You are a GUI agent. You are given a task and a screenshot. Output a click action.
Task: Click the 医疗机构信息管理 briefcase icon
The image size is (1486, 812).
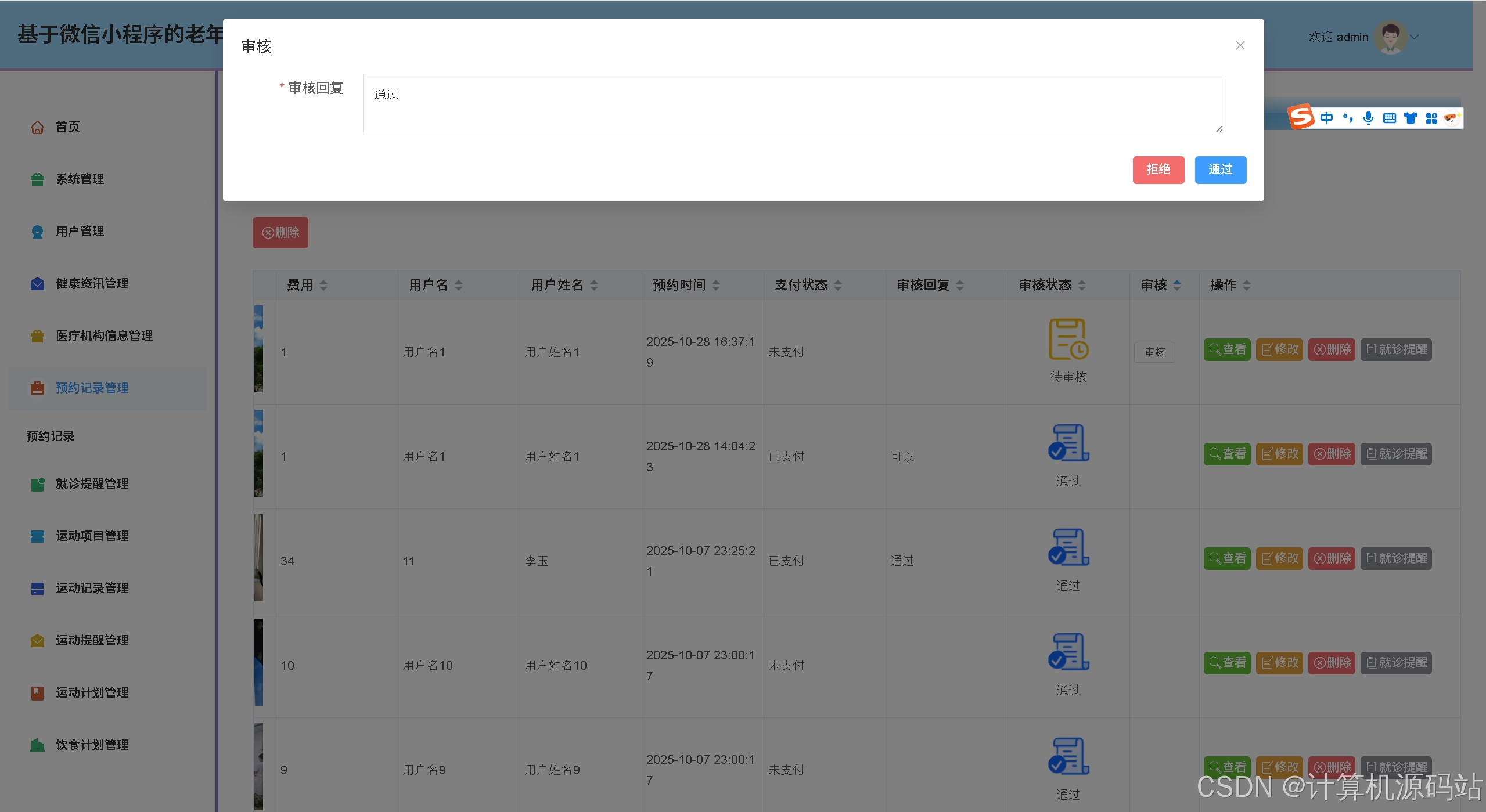[x=37, y=336]
